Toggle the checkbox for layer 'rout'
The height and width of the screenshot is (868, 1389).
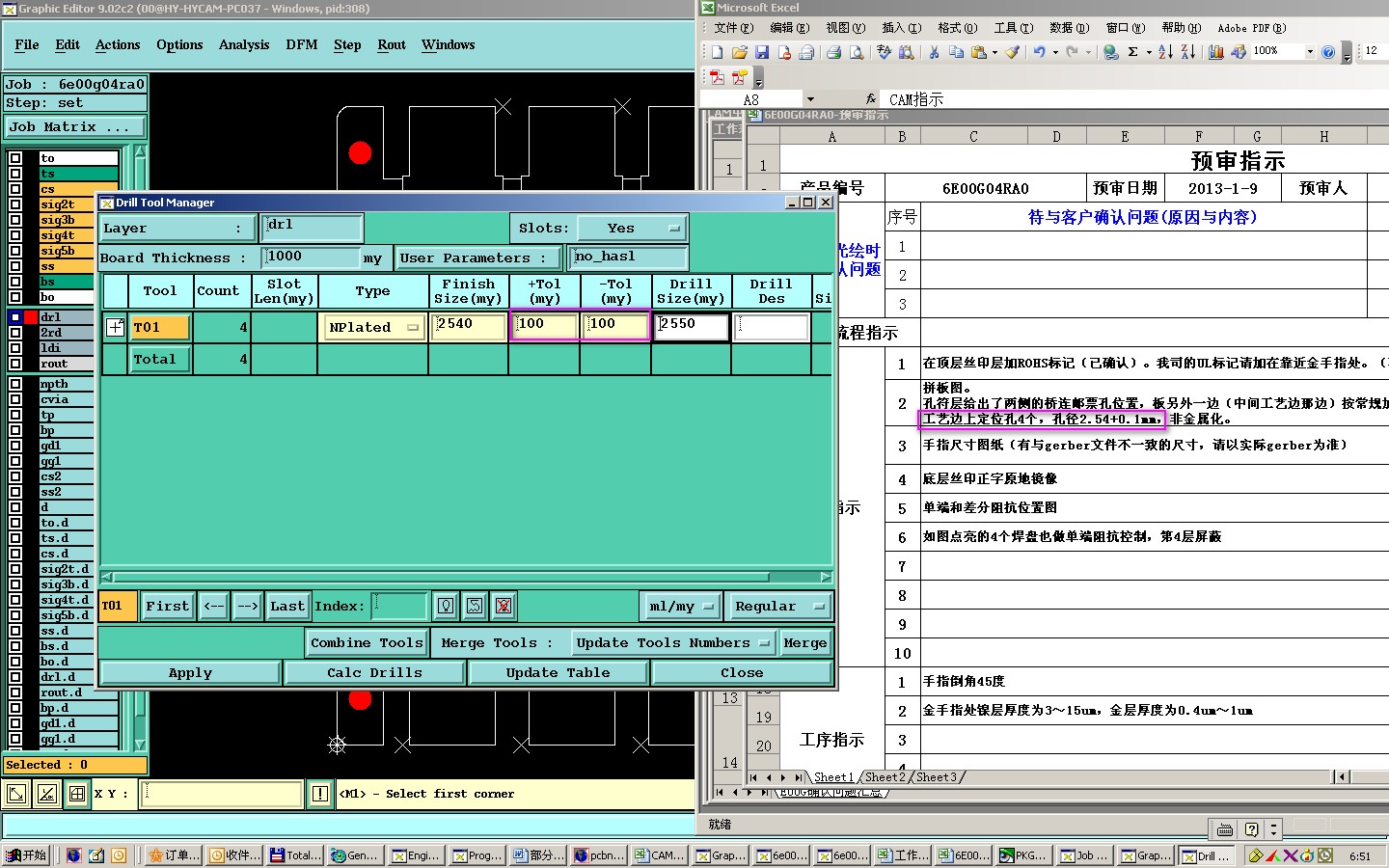pos(15,363)
